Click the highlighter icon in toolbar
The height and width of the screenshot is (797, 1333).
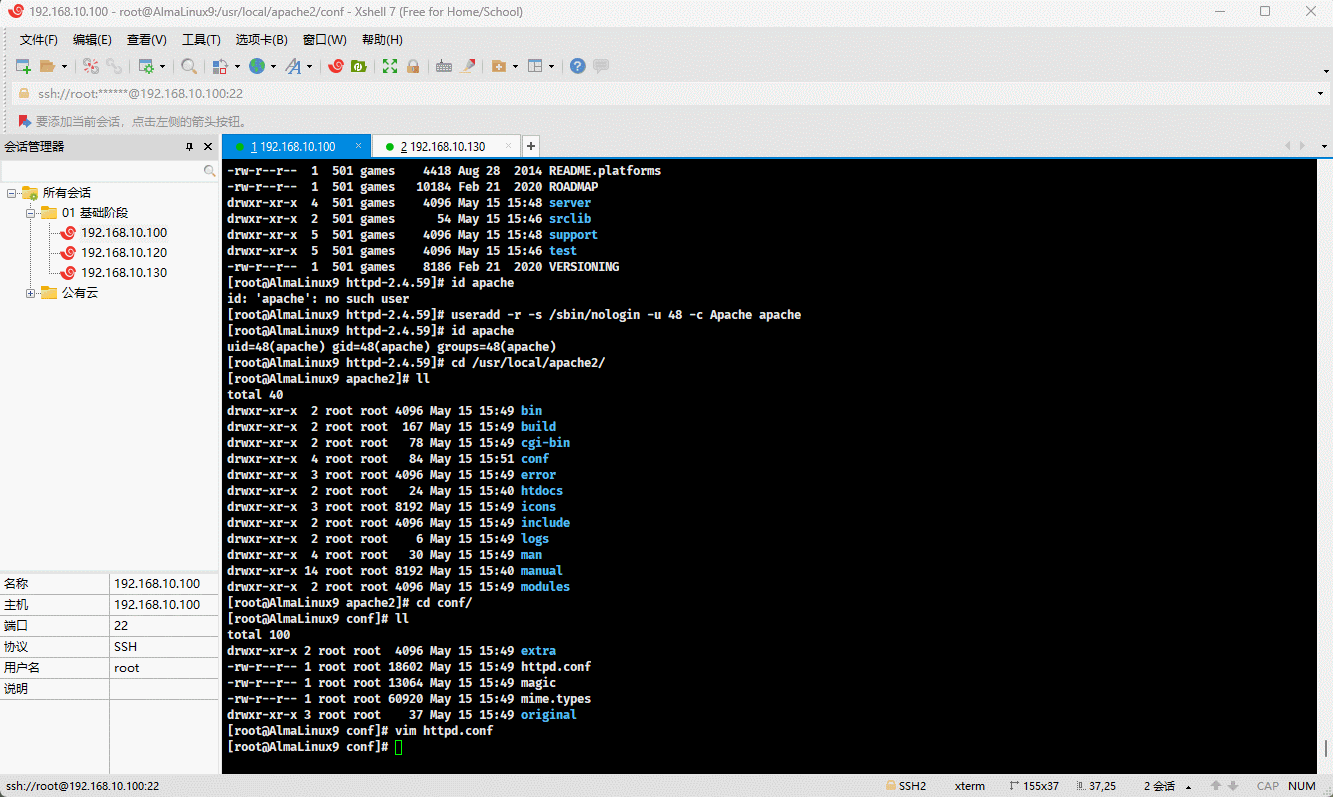click(467, 66)
